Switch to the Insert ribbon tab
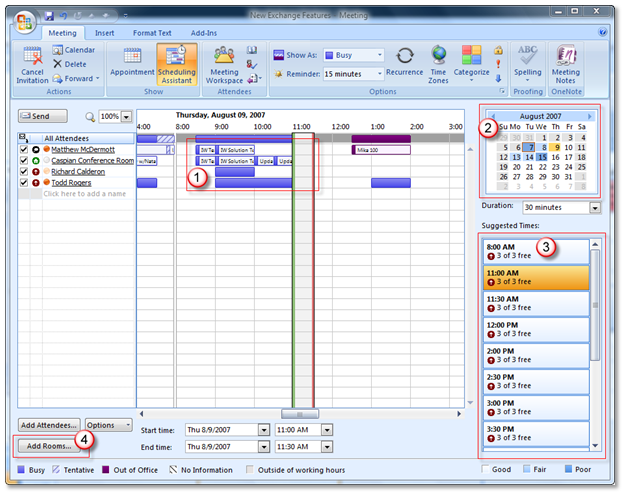 pyautogui.click(x=104, y=33)
